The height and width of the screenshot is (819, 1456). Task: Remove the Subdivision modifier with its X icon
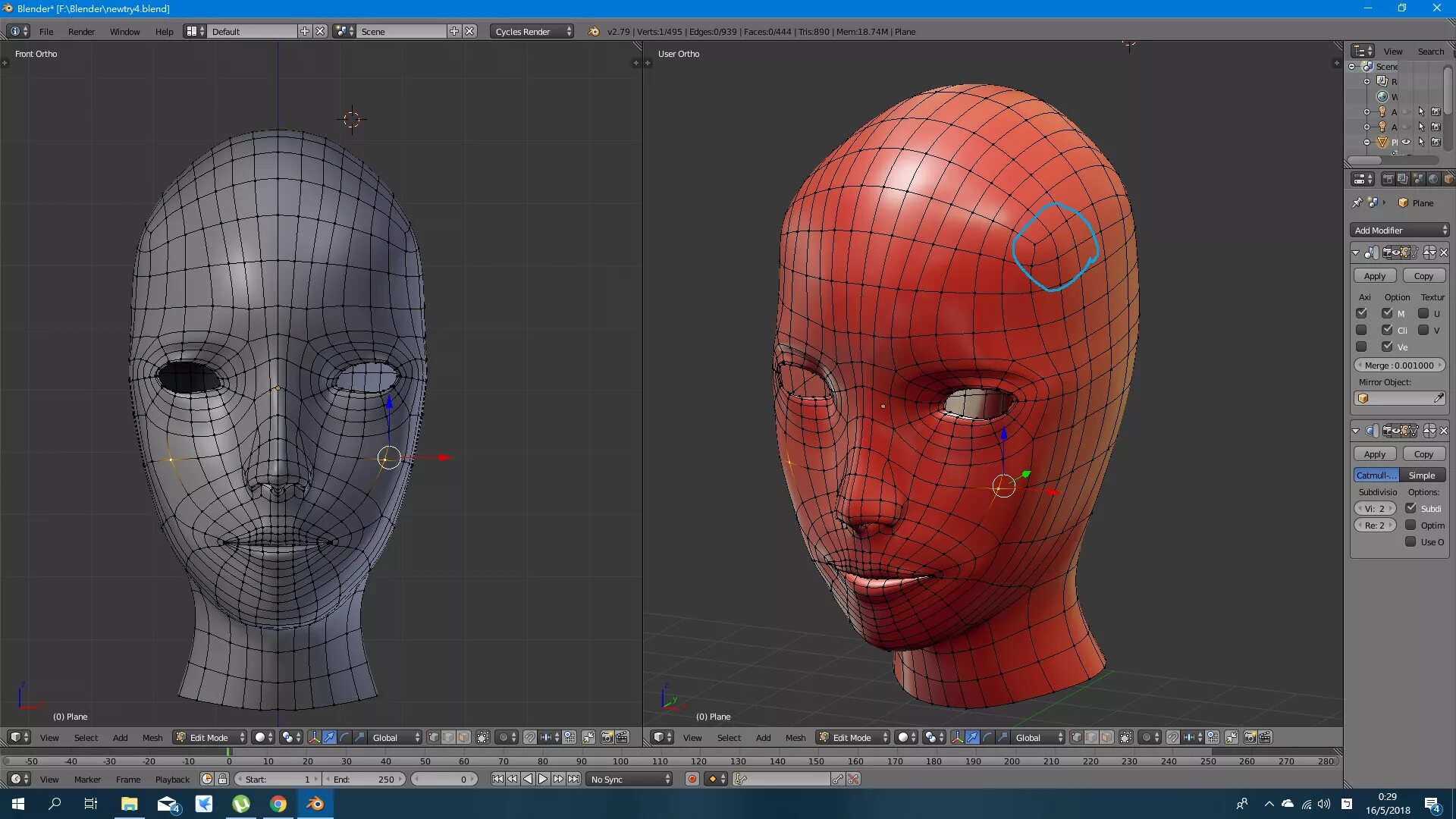tap(1443, 431)
